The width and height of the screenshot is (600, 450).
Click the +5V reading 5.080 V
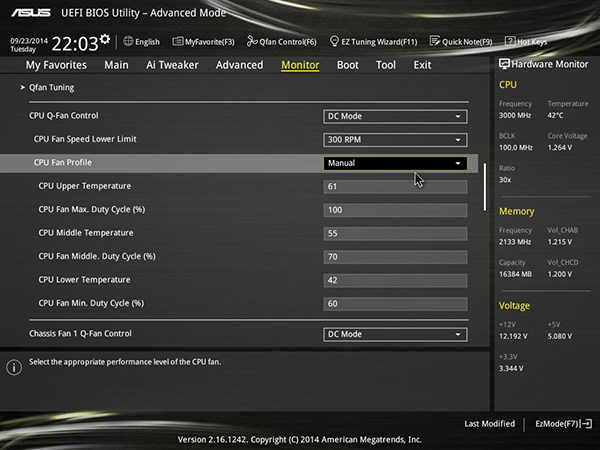point(560,336)
